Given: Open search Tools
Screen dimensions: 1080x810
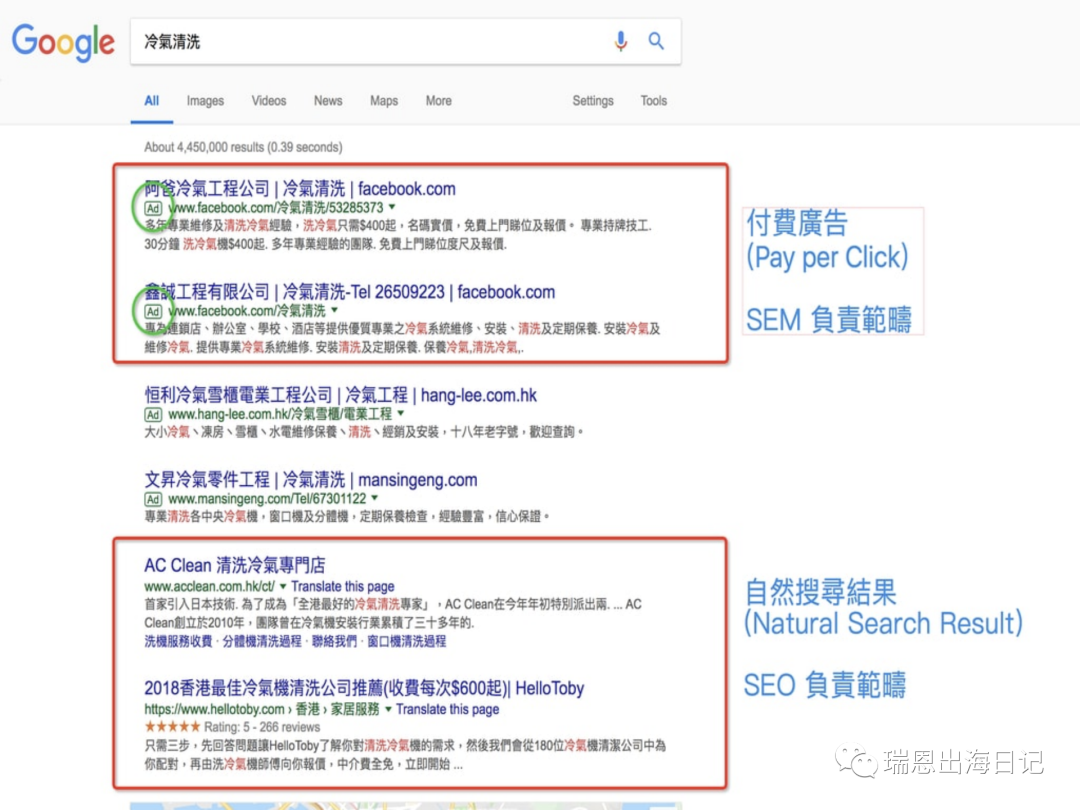Looking at the screenshot, I should pos(654,101).
